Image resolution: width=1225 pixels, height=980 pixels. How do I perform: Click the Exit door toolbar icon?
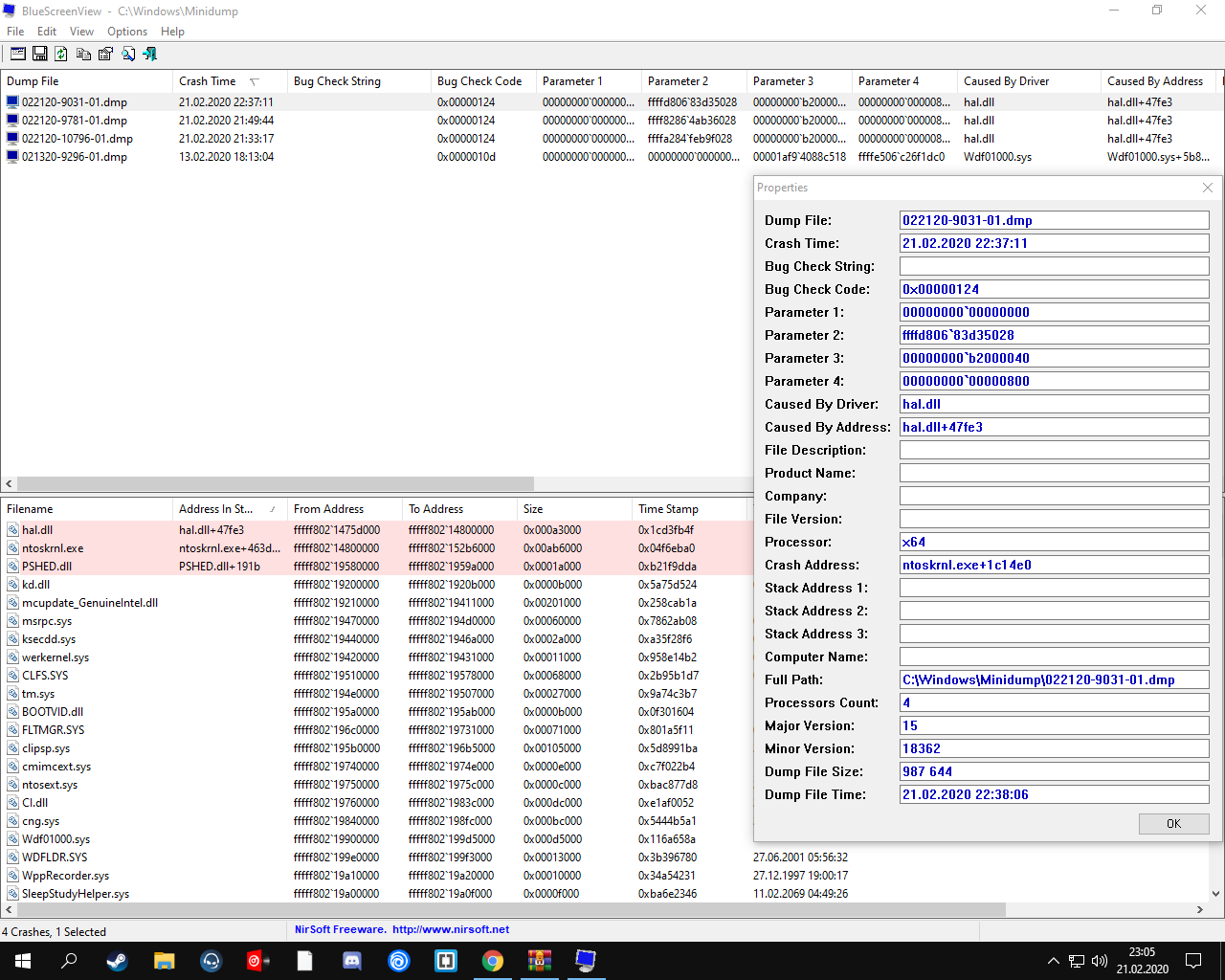(x=150, y=54)
